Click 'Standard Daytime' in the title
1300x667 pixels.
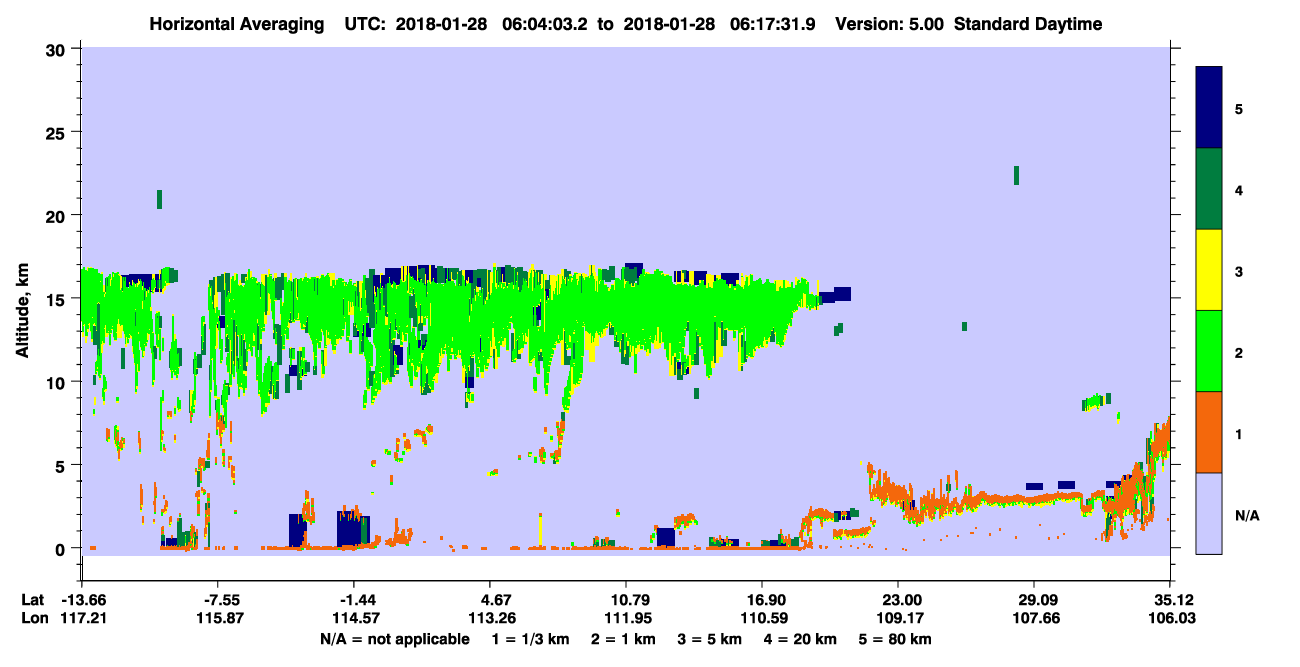(1028, 24)
